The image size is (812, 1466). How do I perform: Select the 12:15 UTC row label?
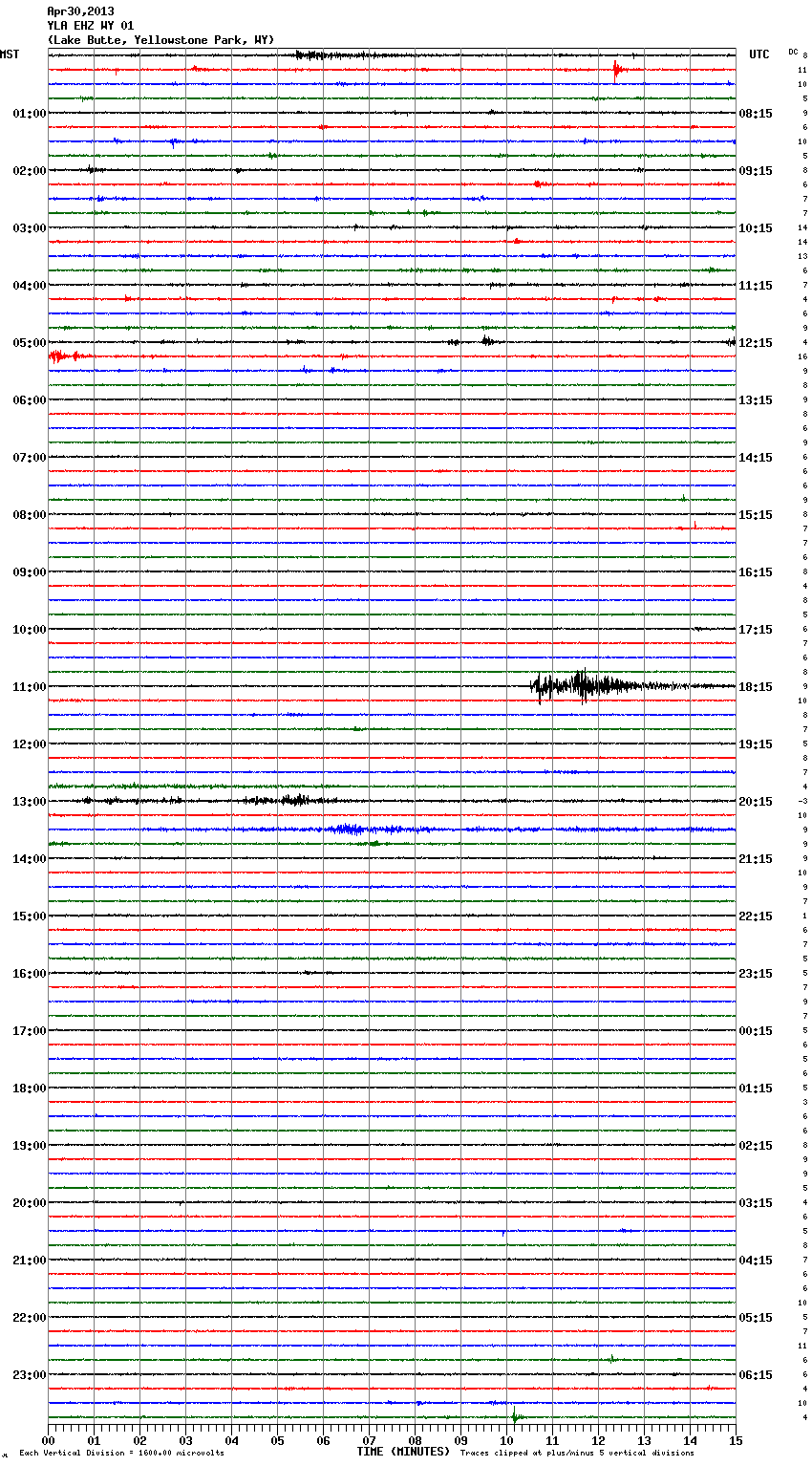pyautogui.click(x=756, y=343)
